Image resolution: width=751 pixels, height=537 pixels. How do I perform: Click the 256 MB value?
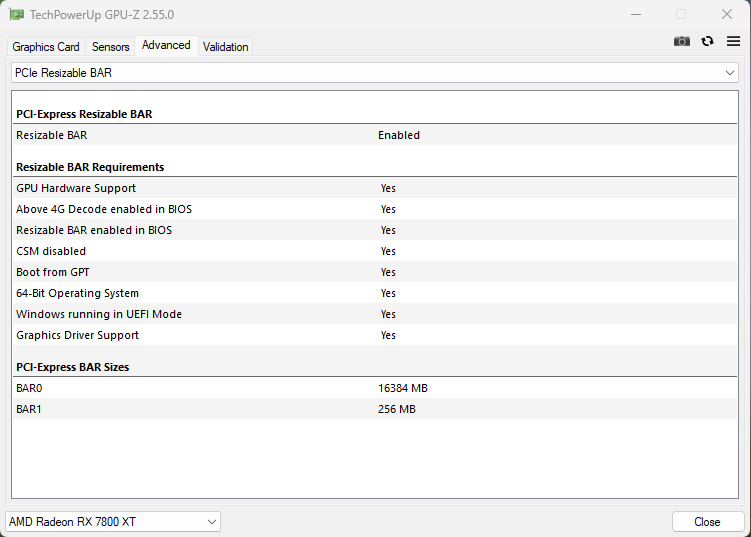pos(397,409)
